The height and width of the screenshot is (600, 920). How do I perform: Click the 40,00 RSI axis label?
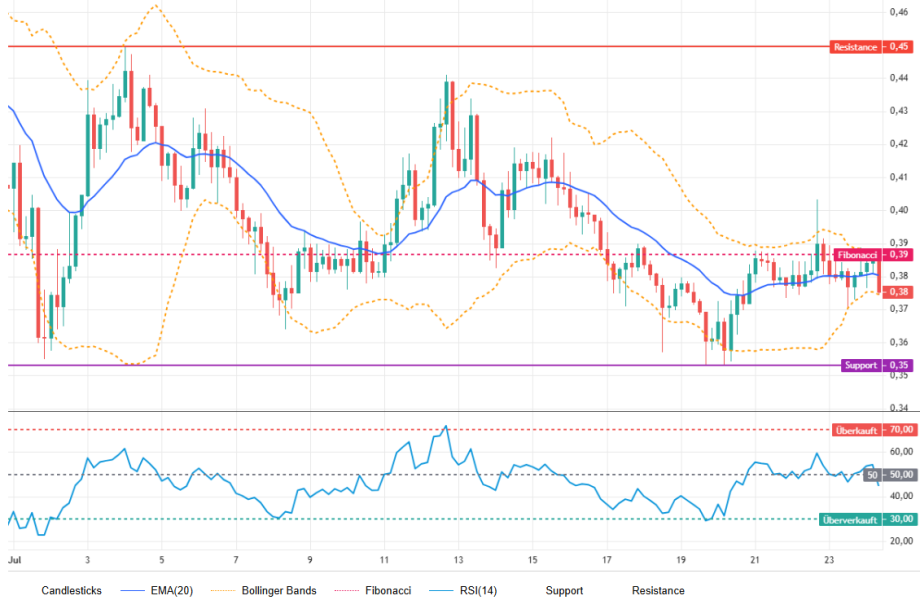point(901,496)
